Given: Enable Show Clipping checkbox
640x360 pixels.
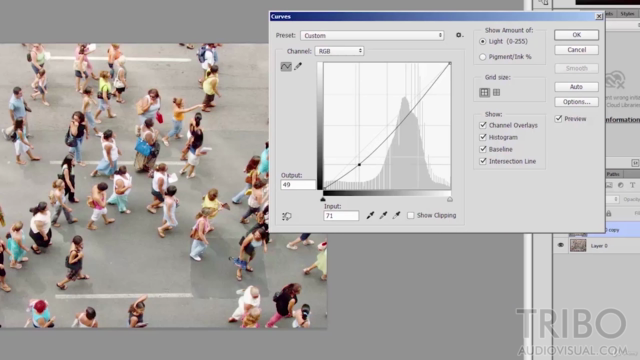Looking at the screenshot, I should pos(411,216).
